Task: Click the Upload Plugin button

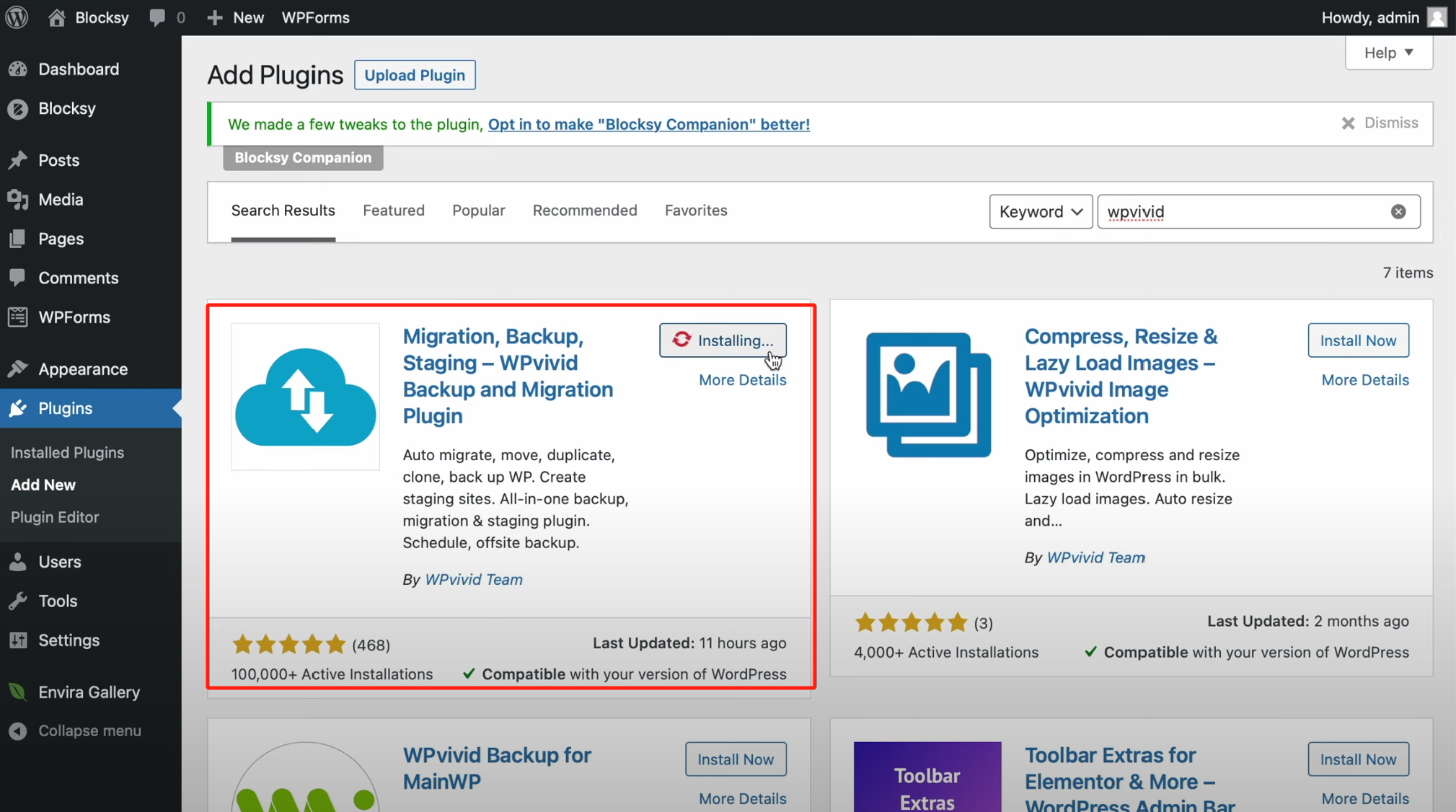Action: click(415, 75)
